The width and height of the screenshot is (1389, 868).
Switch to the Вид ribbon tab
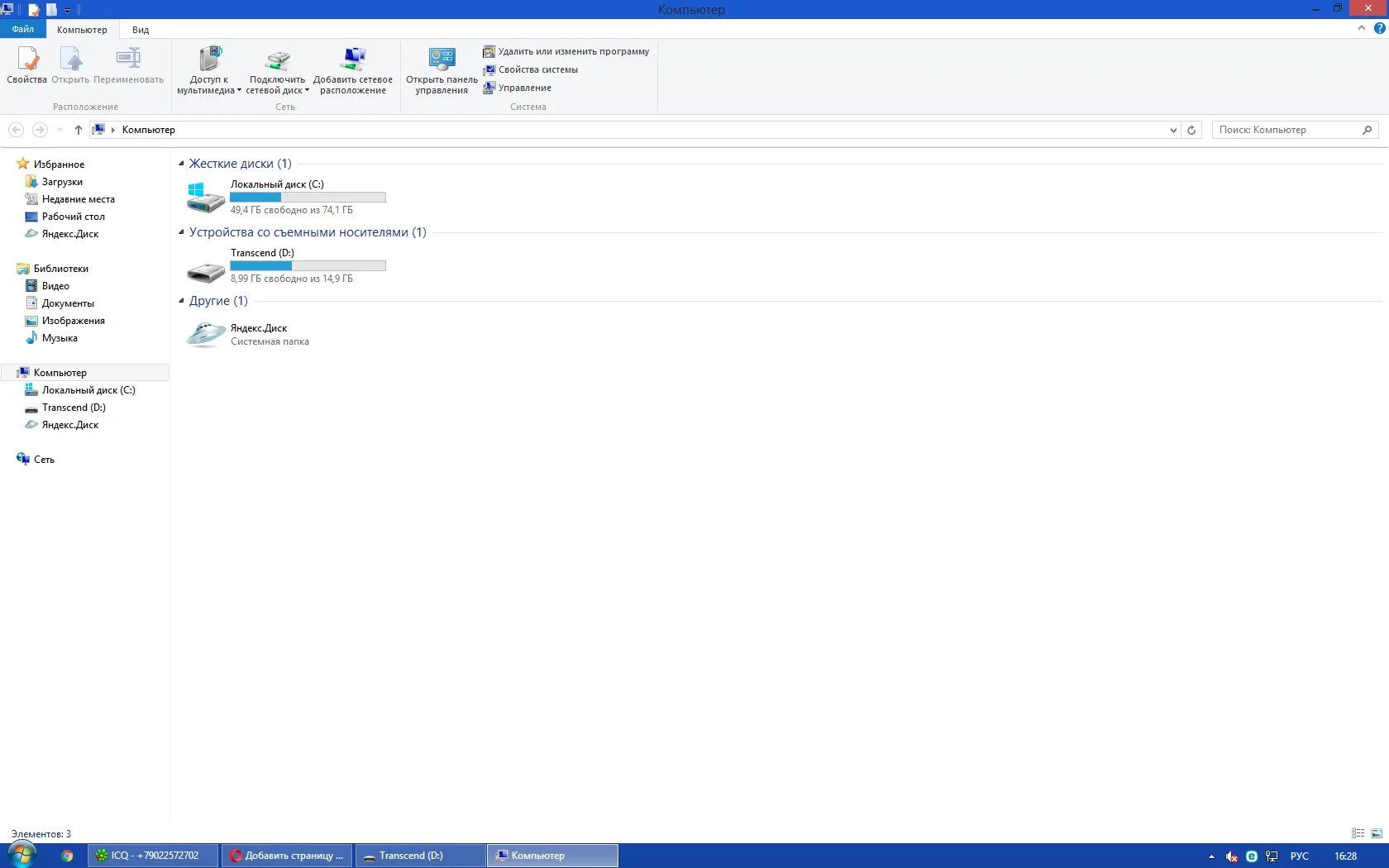[141, 30]
